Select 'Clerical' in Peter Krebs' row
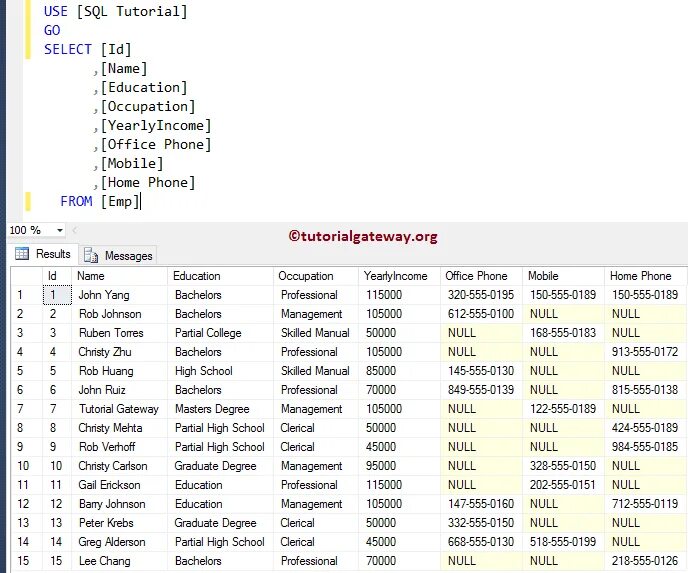688x573 pixels. [x=316, y=523]
